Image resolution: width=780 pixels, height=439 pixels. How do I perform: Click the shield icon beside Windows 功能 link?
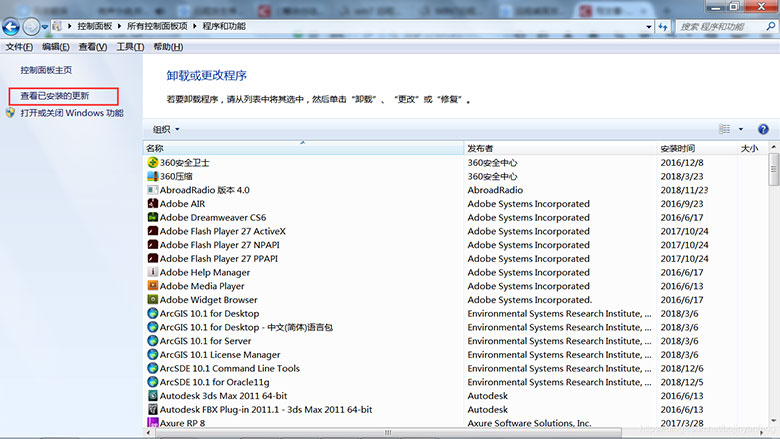10,113
